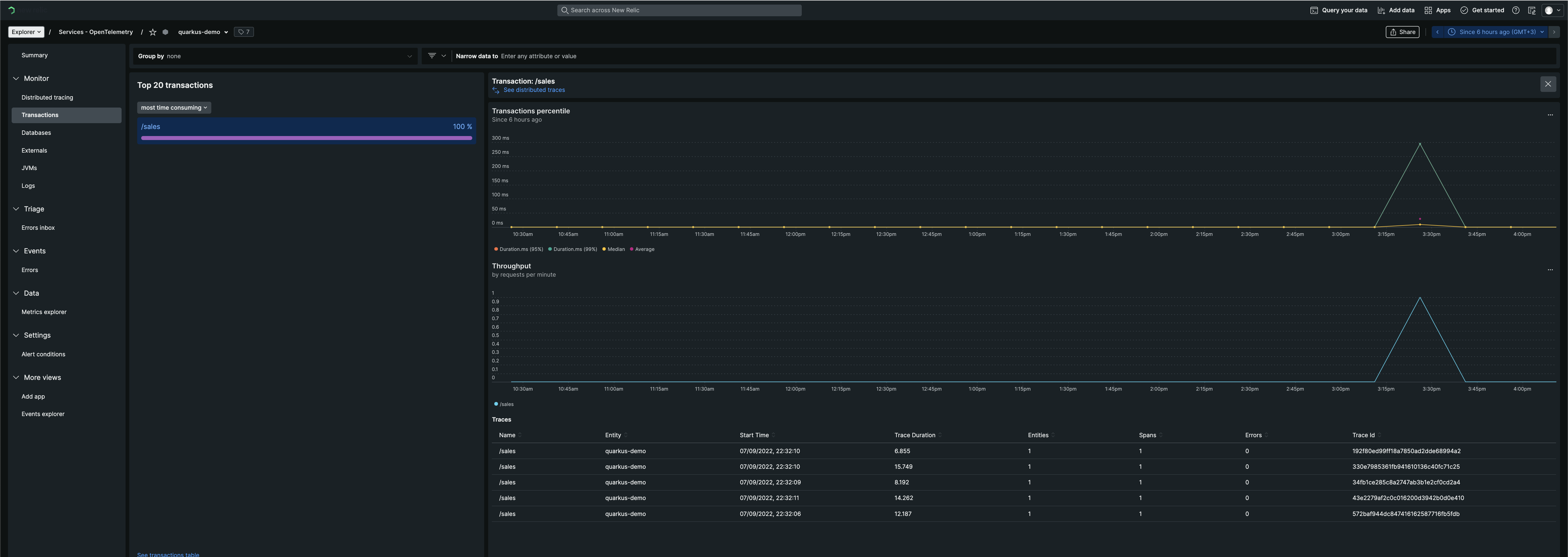Viewport: 1568px width, 557px height.
Task: Toggle Median legend series visibility
Action: (x=613, y=250)
